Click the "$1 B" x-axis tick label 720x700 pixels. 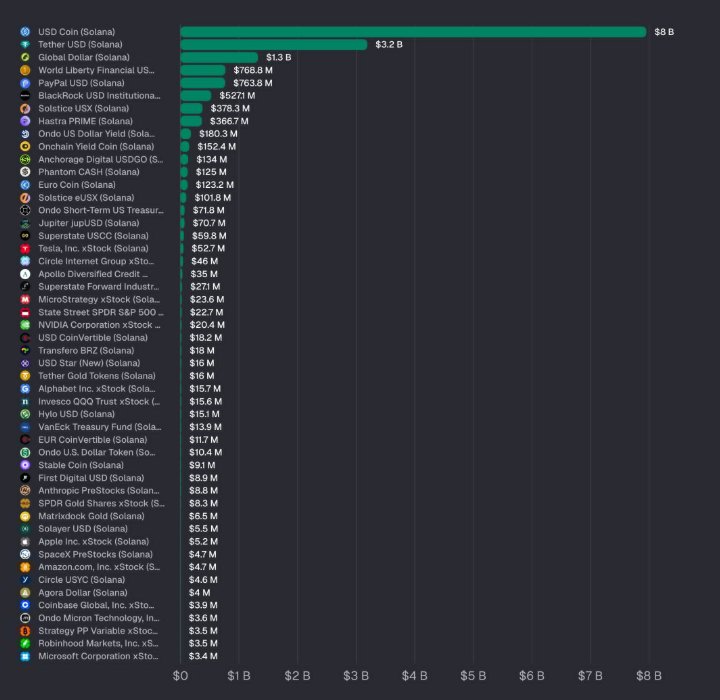[239, 676]
